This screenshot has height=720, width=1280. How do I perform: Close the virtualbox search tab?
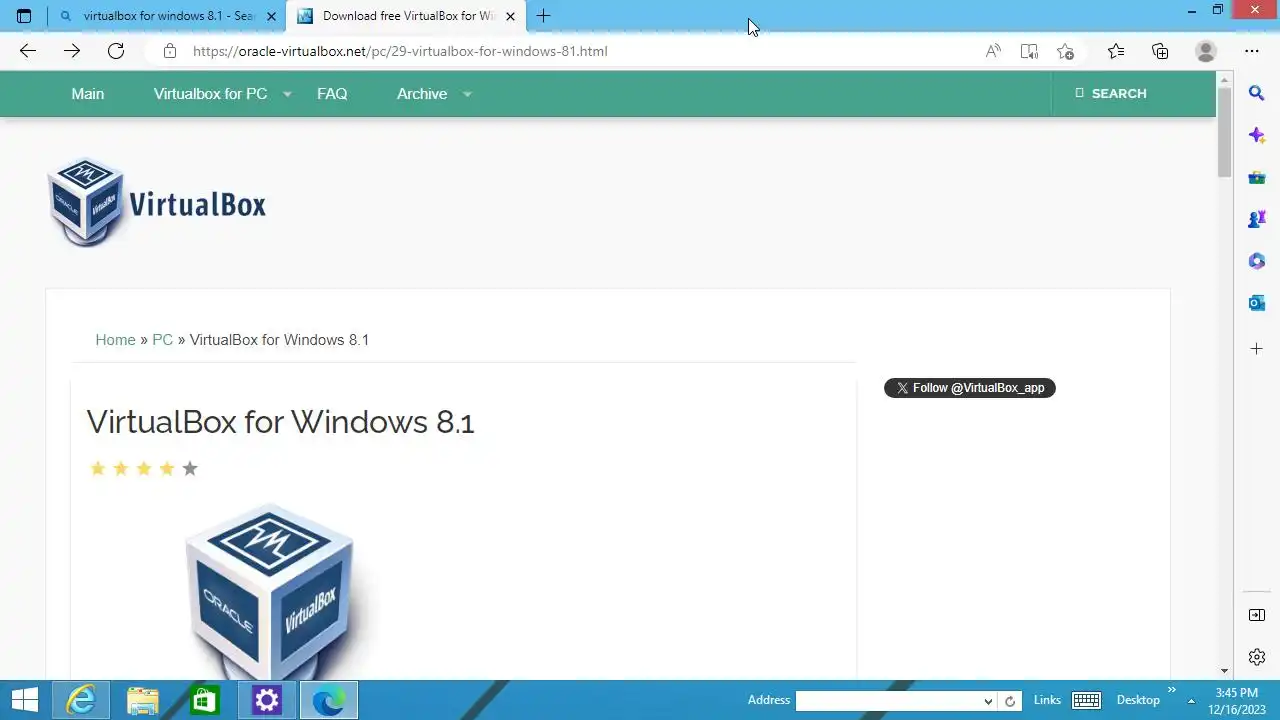(x=271, y=16)
